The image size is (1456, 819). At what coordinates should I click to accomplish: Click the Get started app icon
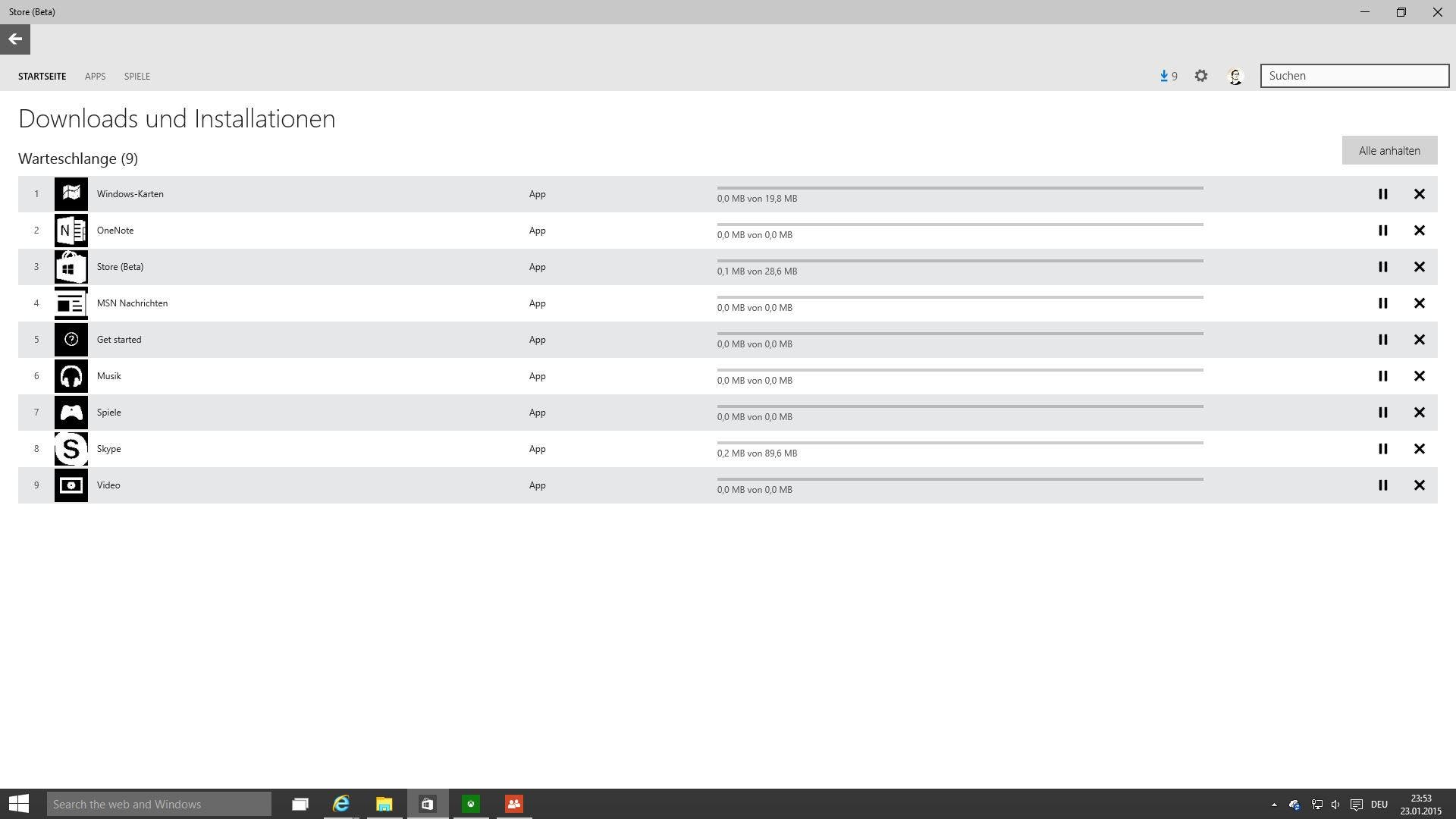coord(71,340)
